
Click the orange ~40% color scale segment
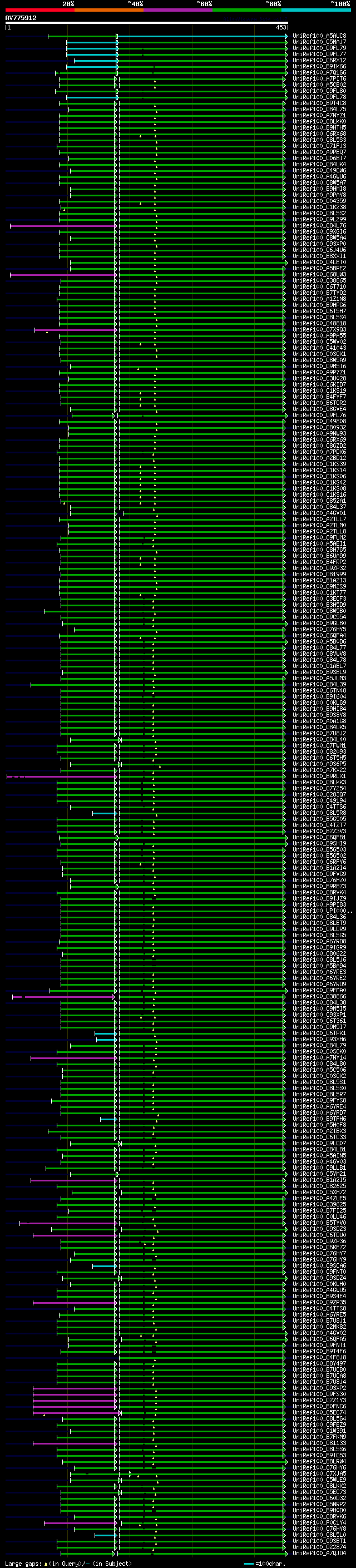point(109,11)
